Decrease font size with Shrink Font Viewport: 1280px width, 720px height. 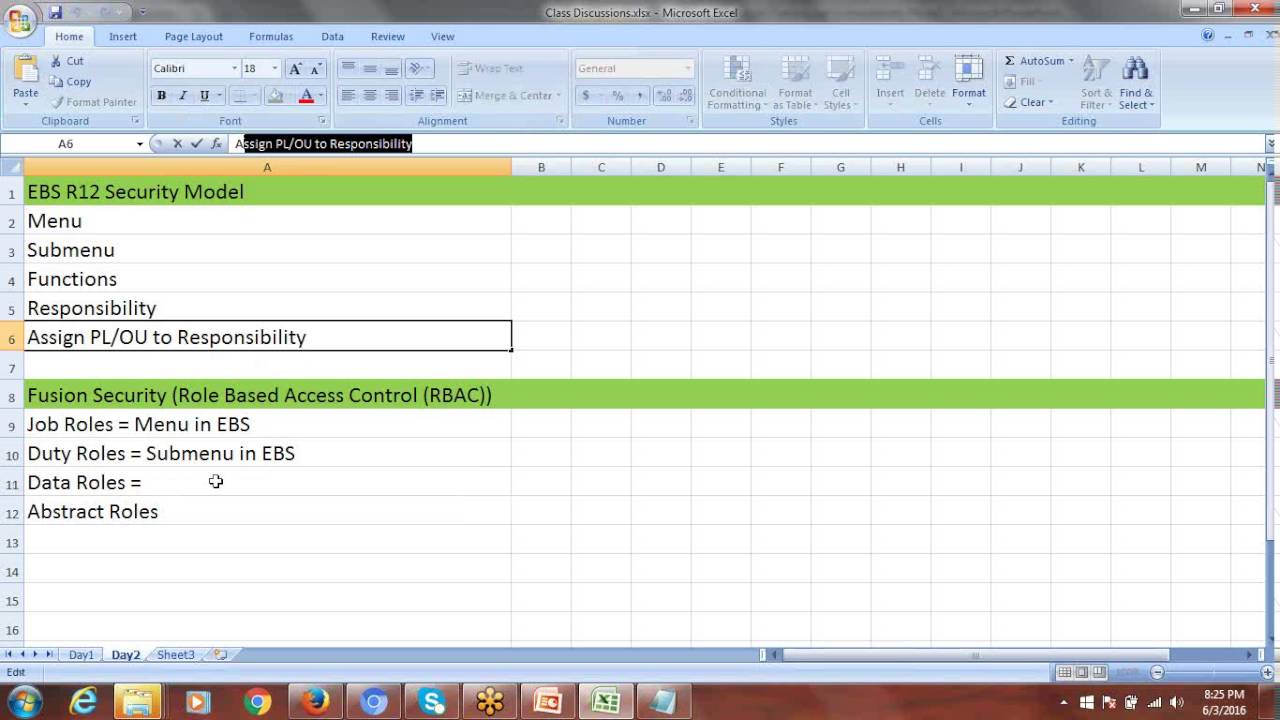(x=316, y=69)
